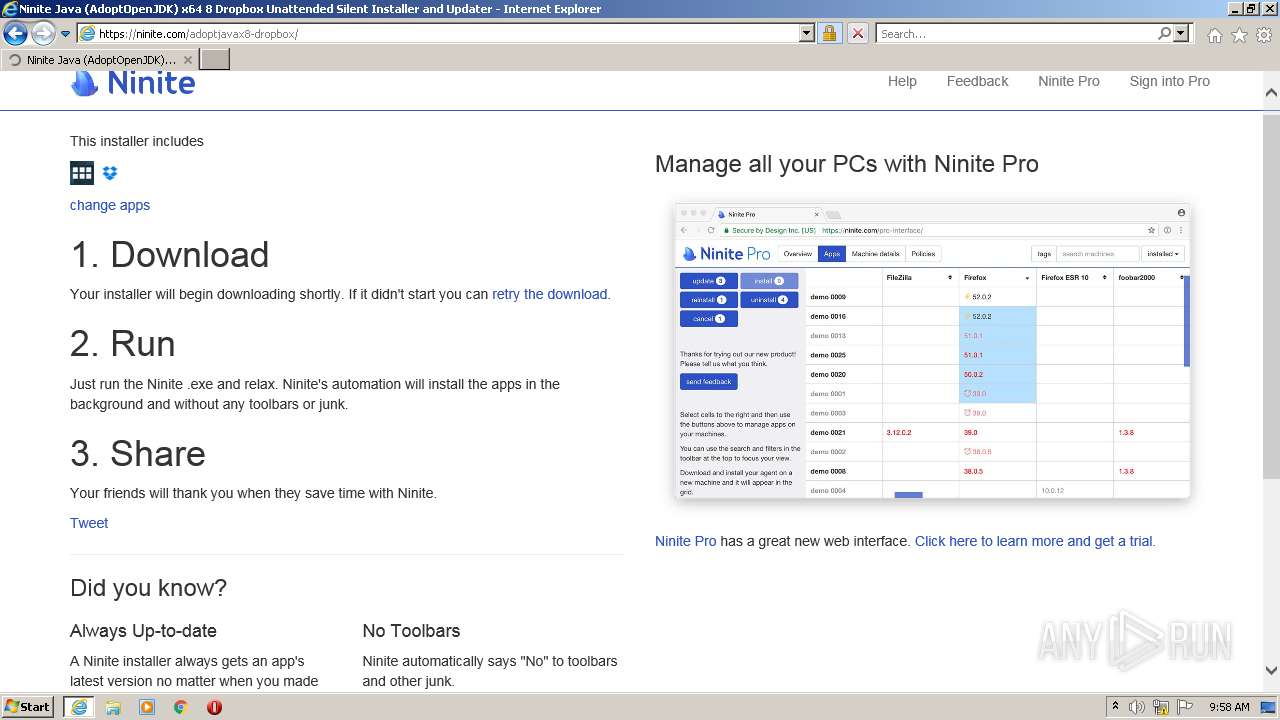Image resolution: width=1280 pixels, height=720 pixels.
Task: Click the No Toolbars heading
Action: [411, 631]
